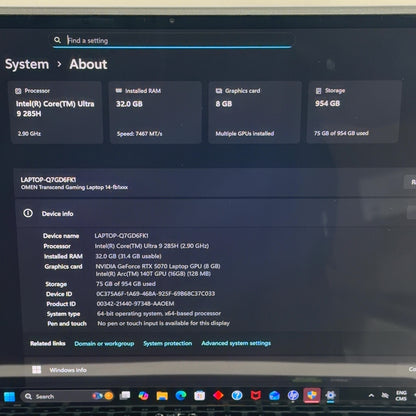
Task: Open the Processor info card
Action: point(56,112)
